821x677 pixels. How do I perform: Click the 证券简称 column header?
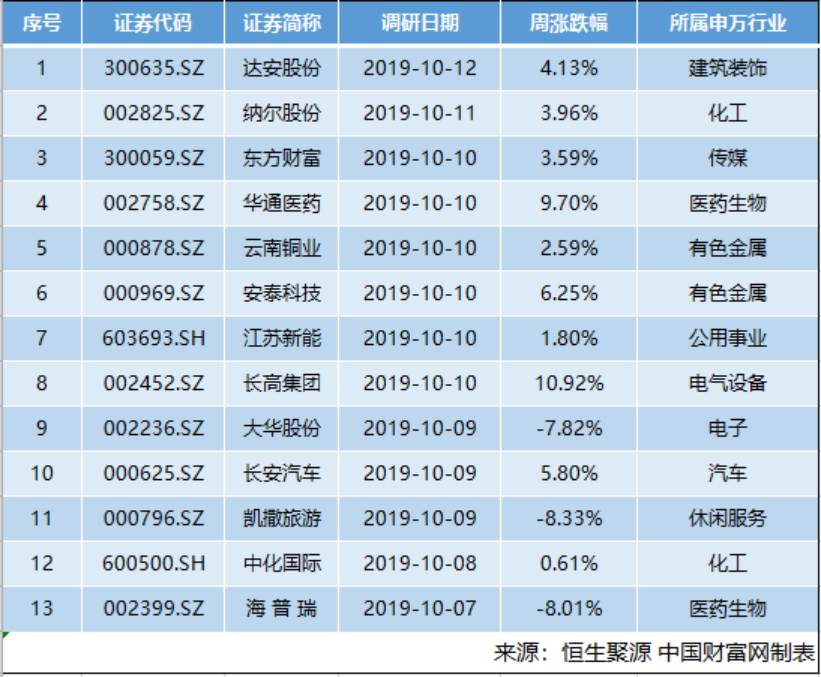pyautogui.click(x=282, y=23)
